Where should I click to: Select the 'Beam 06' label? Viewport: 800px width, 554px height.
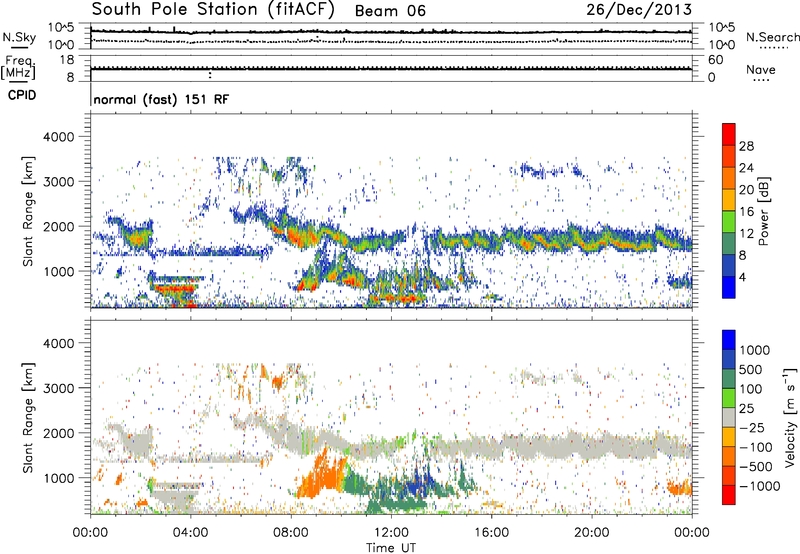[x=390, y=11]
